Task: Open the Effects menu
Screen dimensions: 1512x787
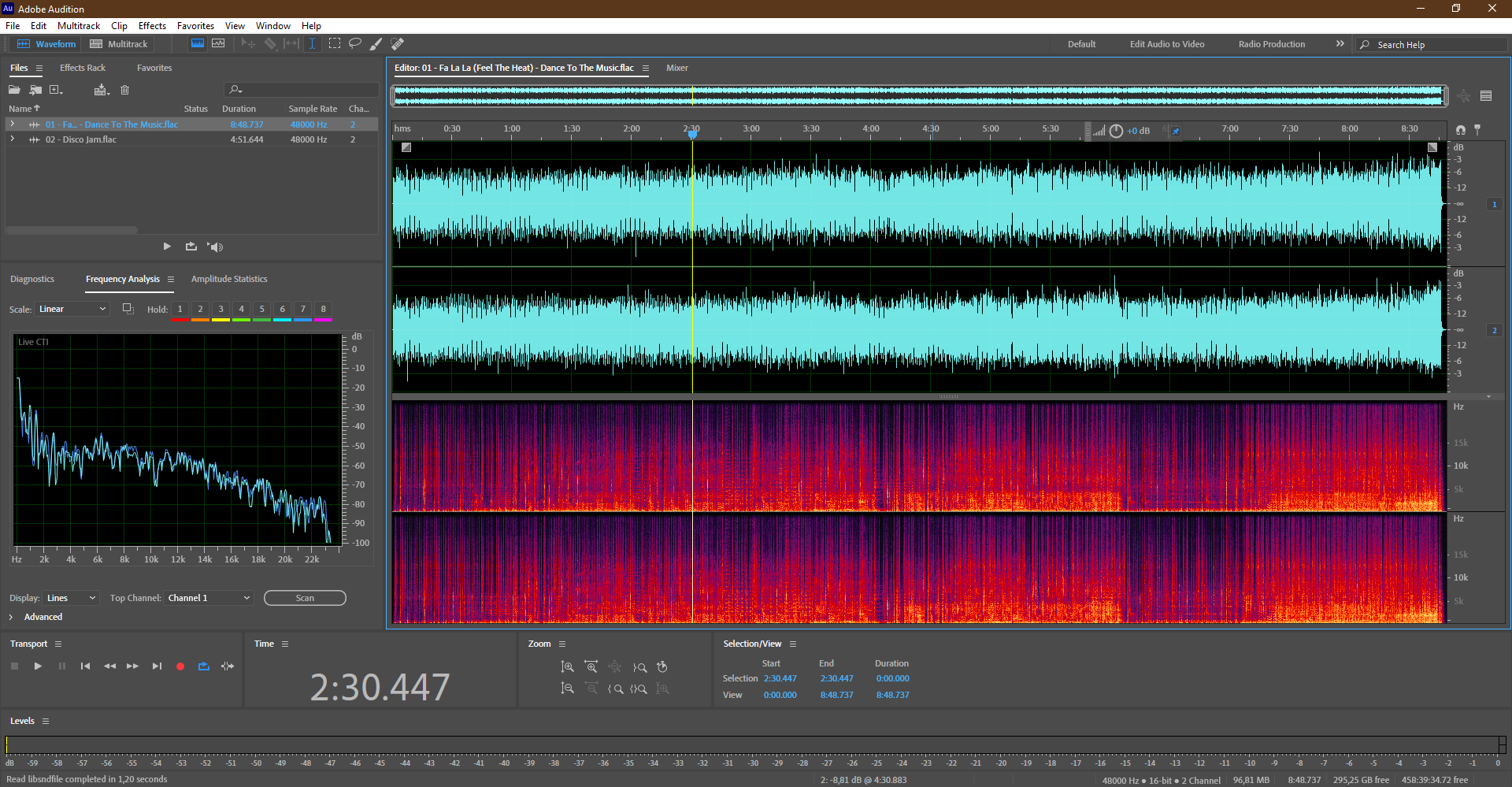Action: tap(152, 26)
